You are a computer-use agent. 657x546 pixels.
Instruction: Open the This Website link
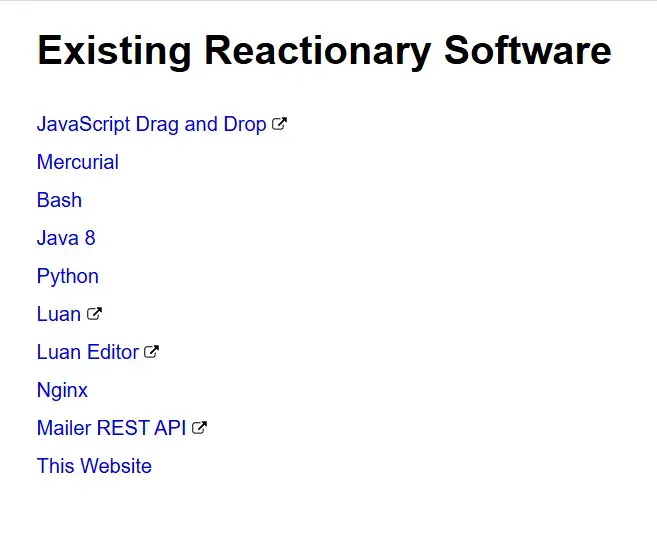(x=94, y=466)
